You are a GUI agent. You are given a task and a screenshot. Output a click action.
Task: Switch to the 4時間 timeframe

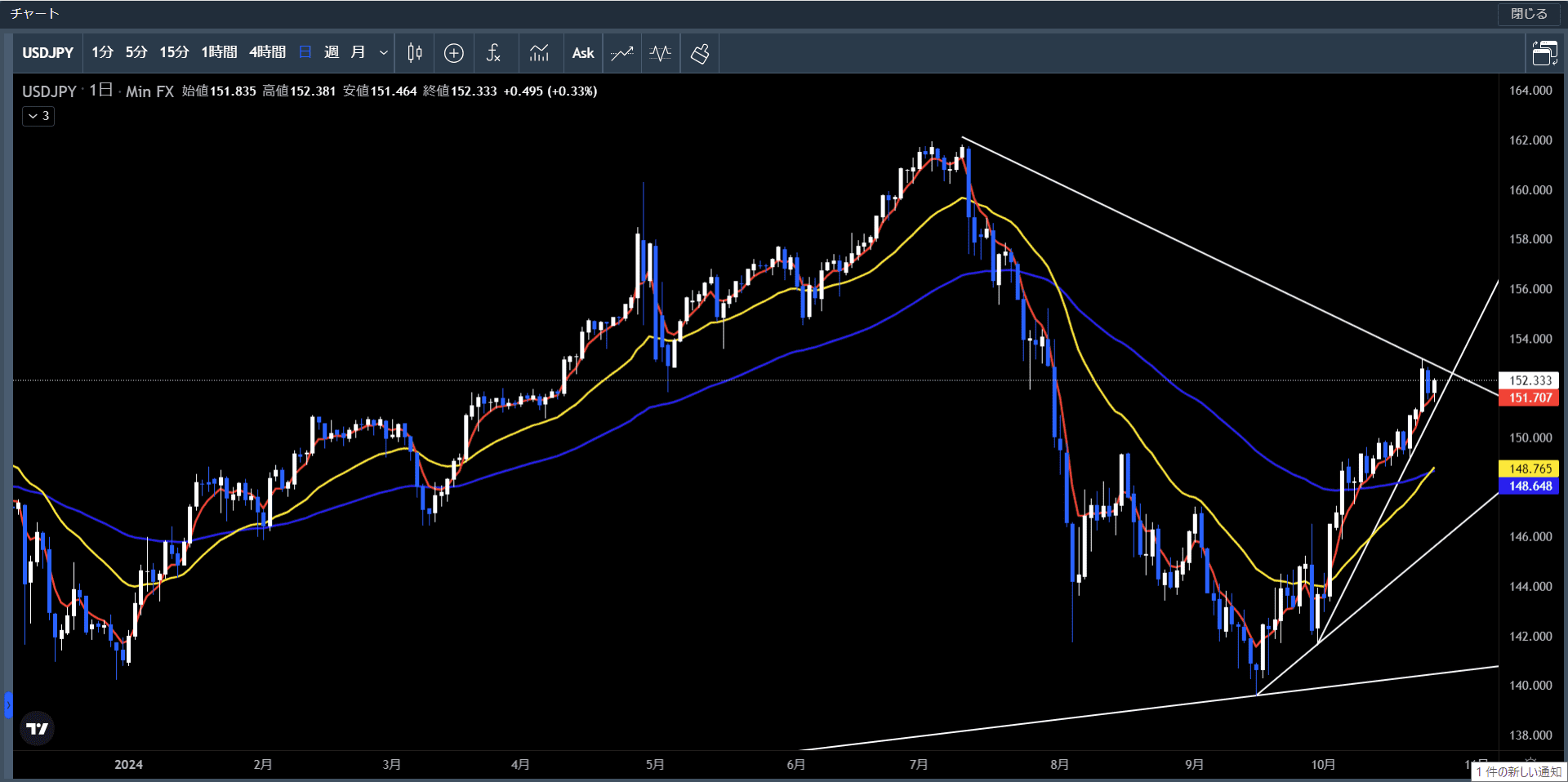(267, 53)
